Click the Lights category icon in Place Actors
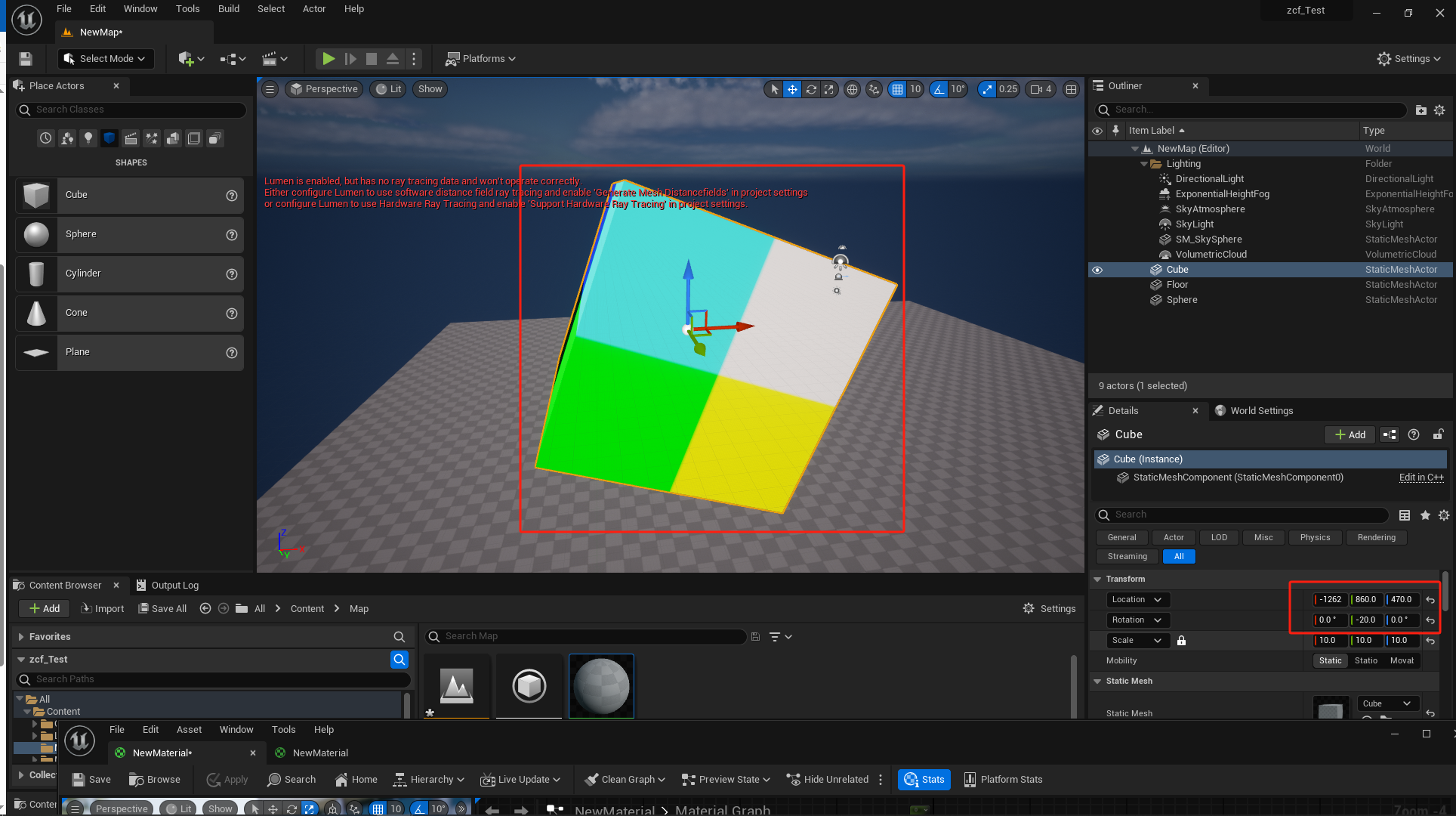1456x816 pixels. [x=88, y=138]
